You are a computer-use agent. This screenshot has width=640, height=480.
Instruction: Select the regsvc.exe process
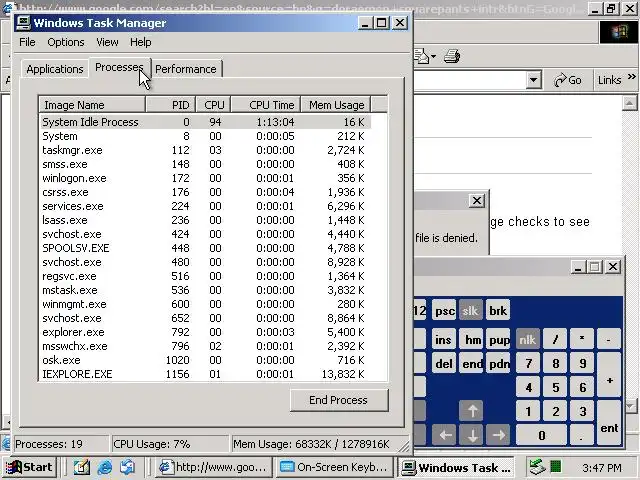tap(205, 276)
